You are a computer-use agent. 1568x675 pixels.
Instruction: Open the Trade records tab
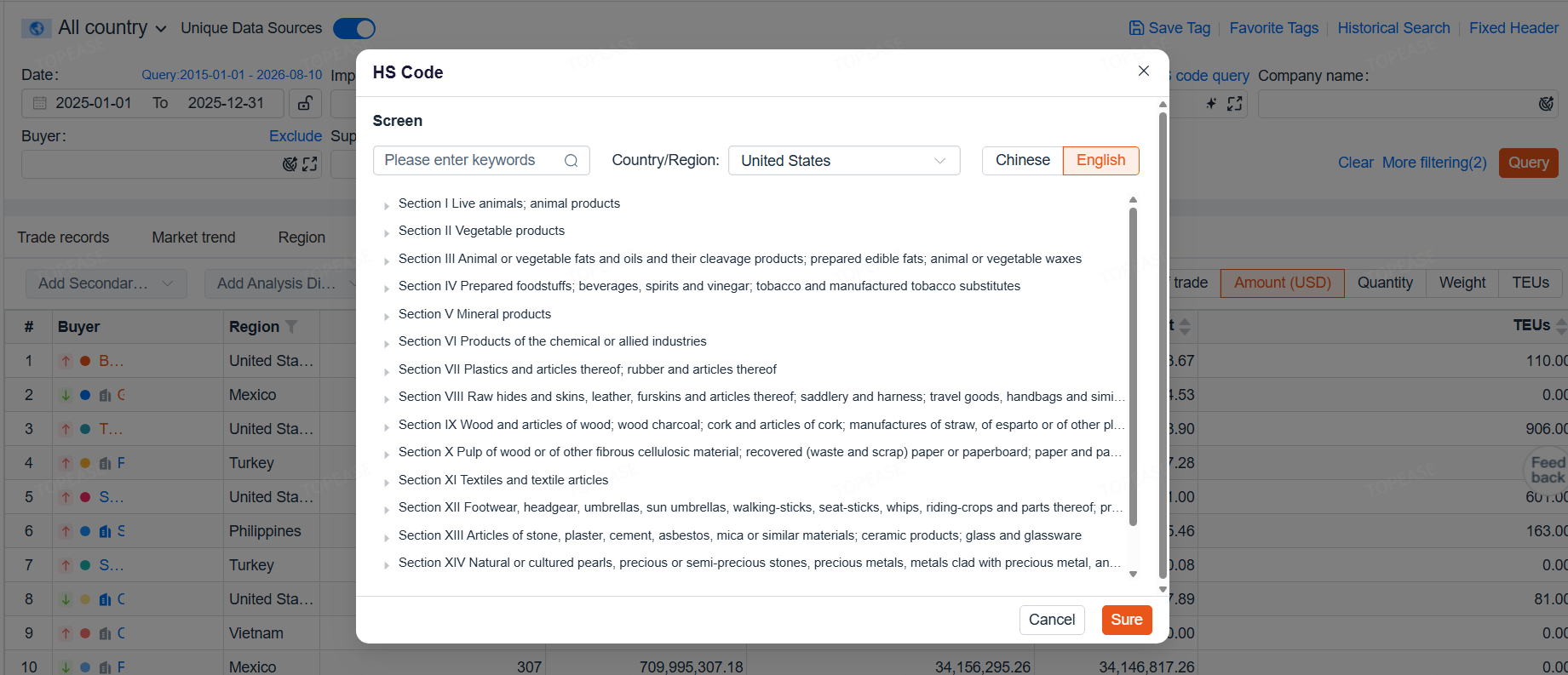pos(63,237)
